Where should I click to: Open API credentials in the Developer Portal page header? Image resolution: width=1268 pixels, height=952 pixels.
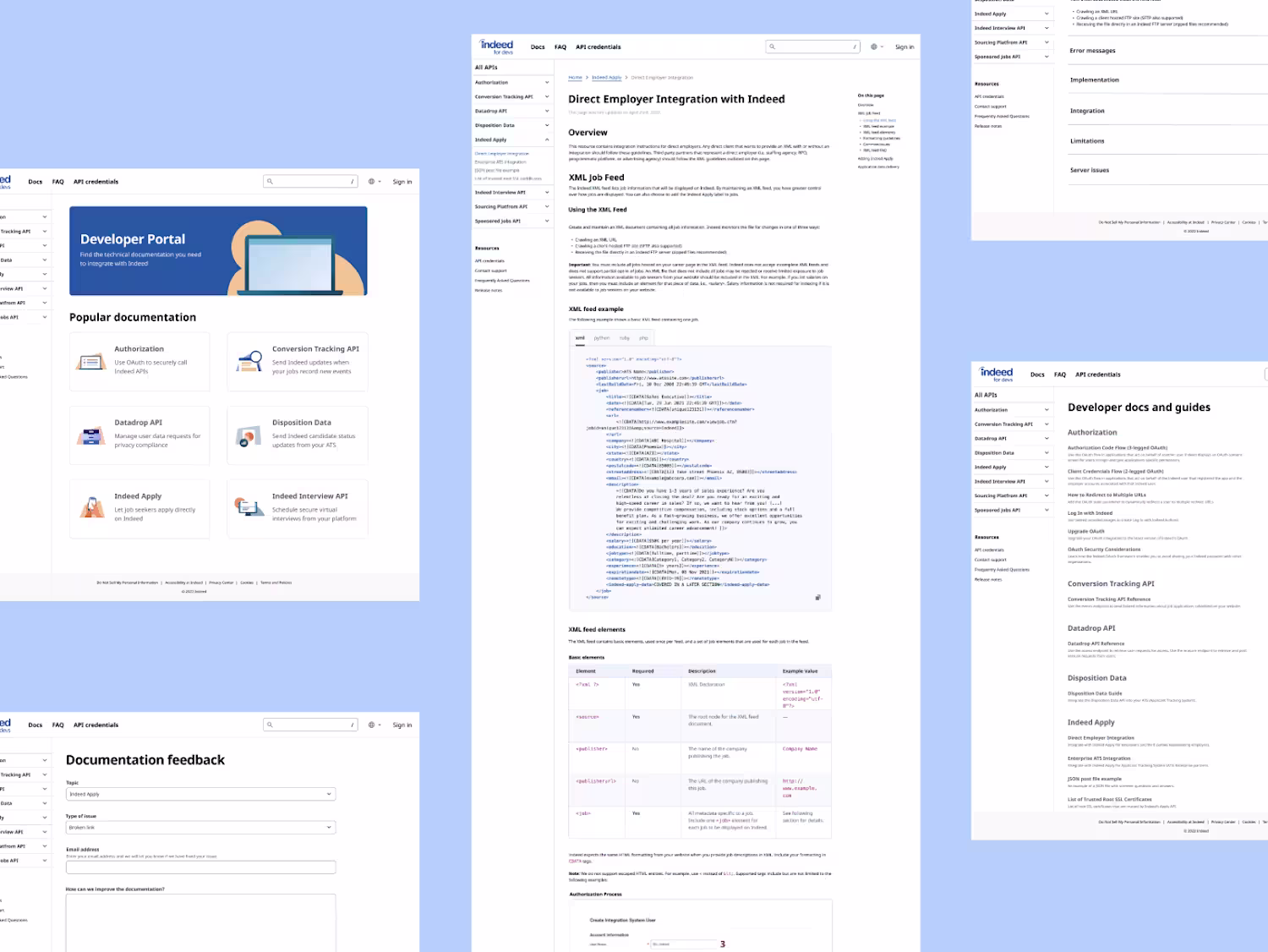(96, 182)
